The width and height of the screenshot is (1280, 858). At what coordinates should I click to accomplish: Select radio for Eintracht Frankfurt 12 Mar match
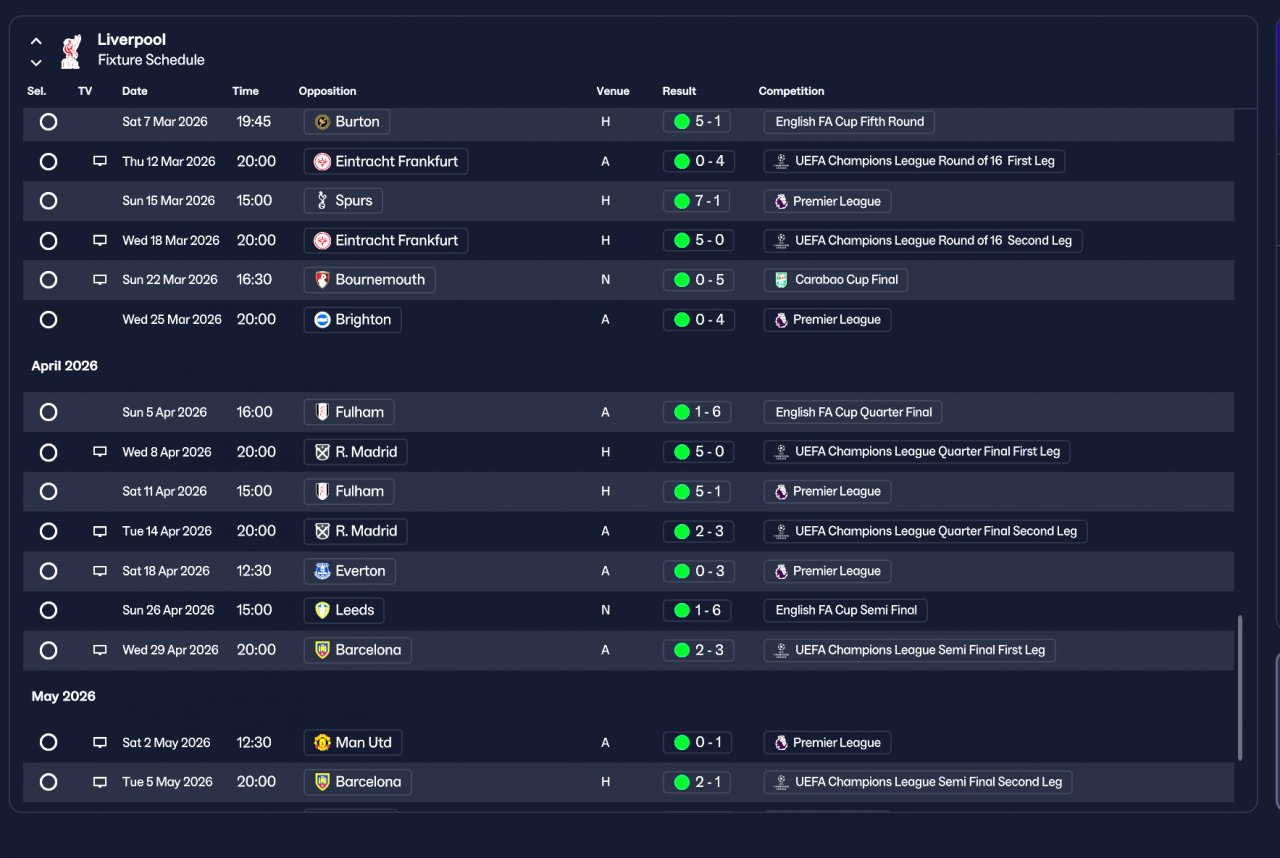pyautogui.click(x=48, y=161)
